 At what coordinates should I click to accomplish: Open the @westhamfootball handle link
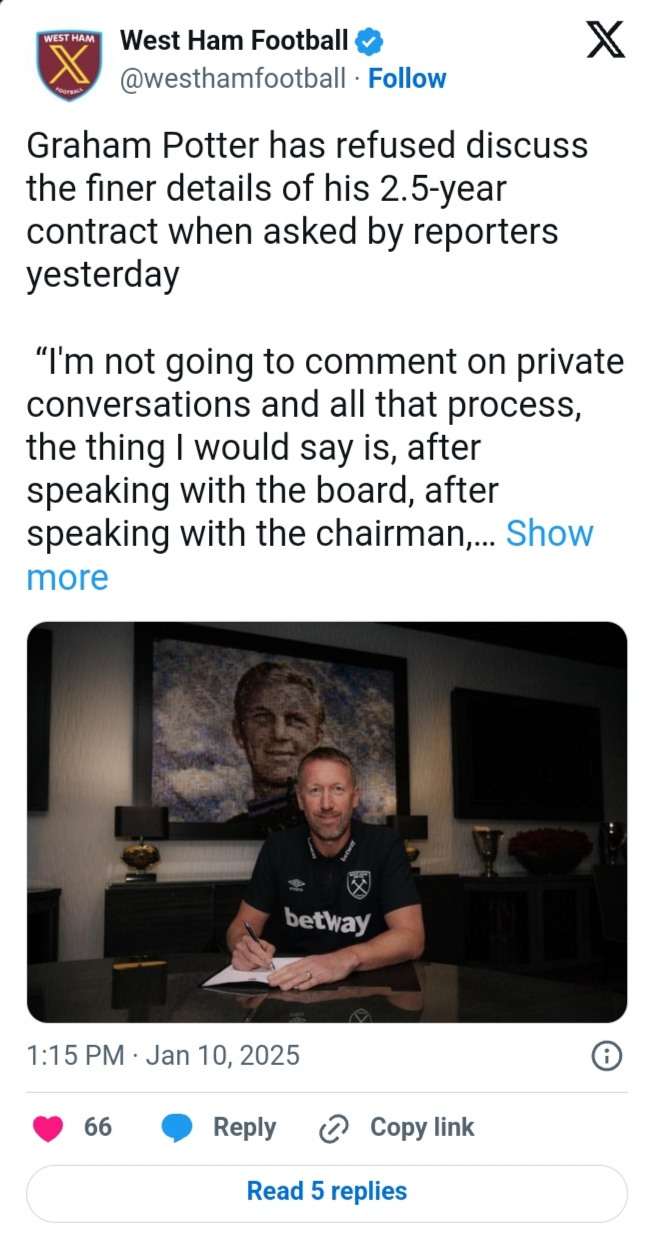(233, 79)
